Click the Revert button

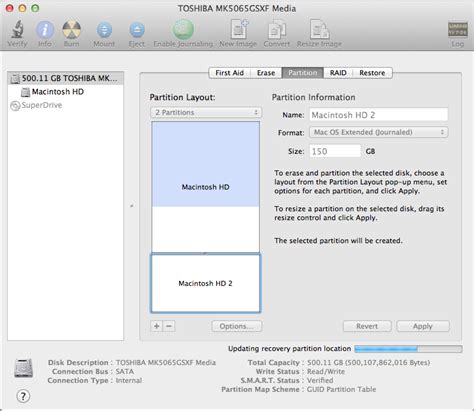367,326
